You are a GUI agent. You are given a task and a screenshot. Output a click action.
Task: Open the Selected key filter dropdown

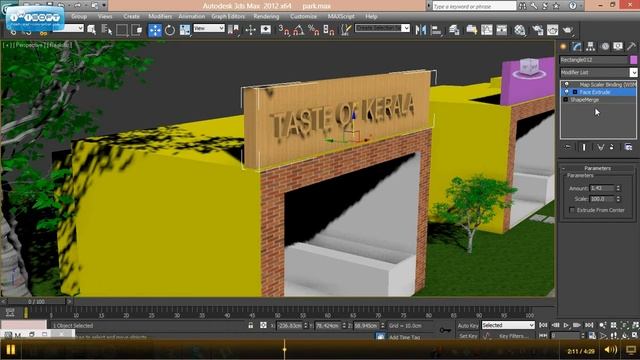pos(508,325)
